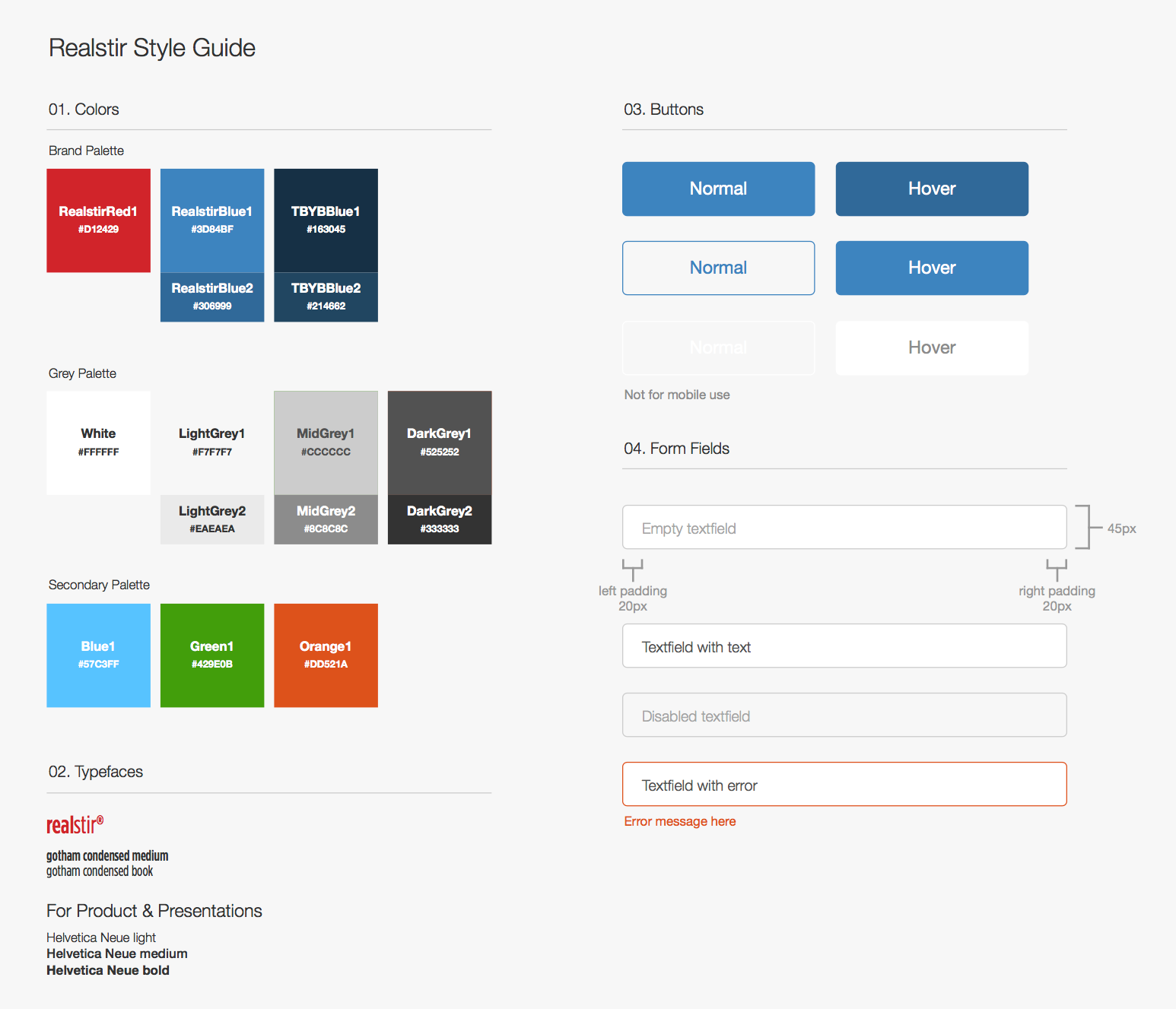Click the Not for mobile use note
The image size is (1176, 1009).
pyautogui.click(x=677, y=395)
